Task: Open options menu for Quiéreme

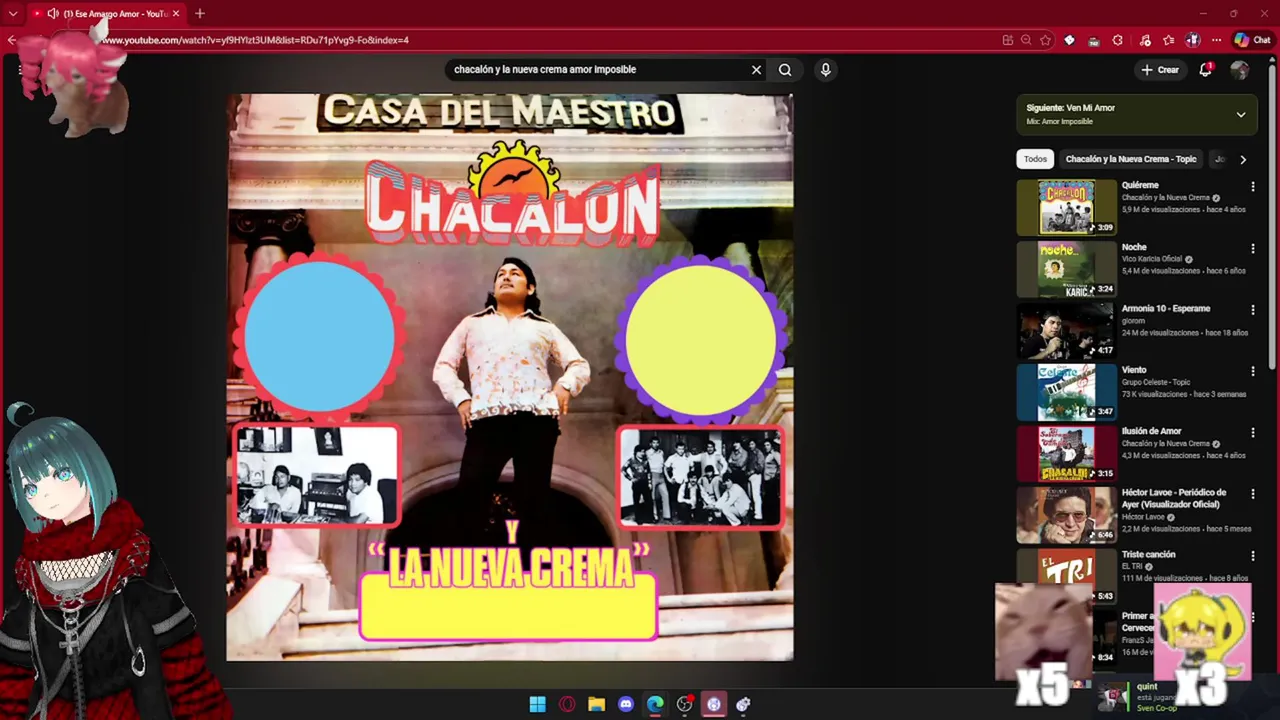Action: point(1252,186)
